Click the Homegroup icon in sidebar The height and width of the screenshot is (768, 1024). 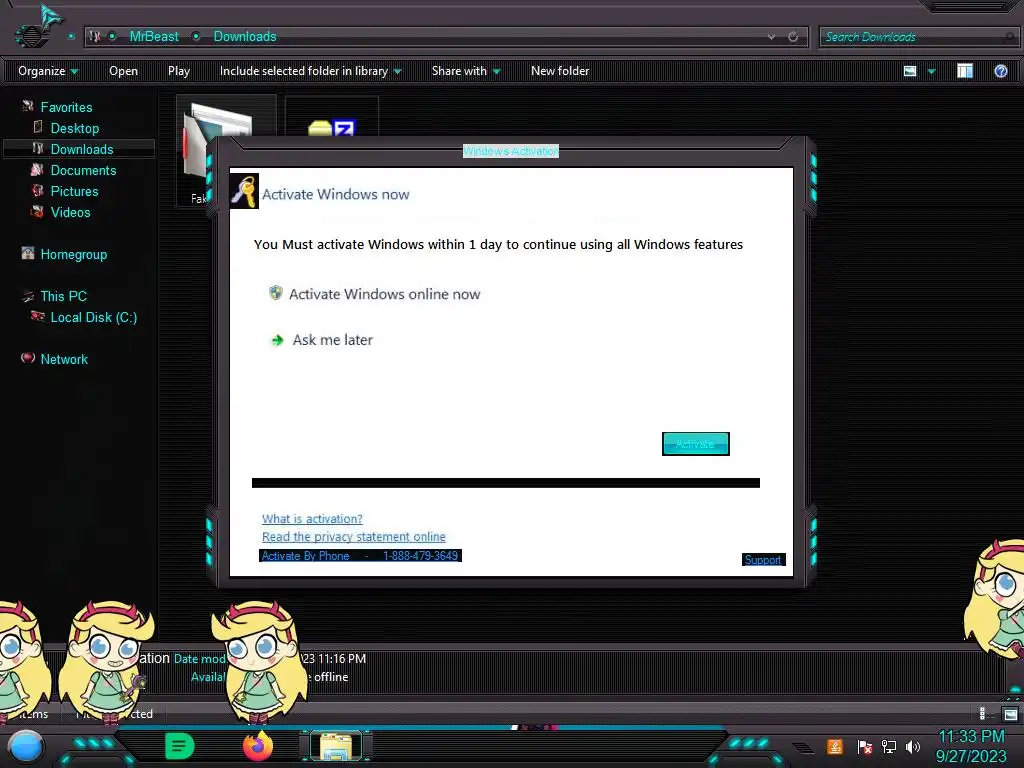[27, 253]
